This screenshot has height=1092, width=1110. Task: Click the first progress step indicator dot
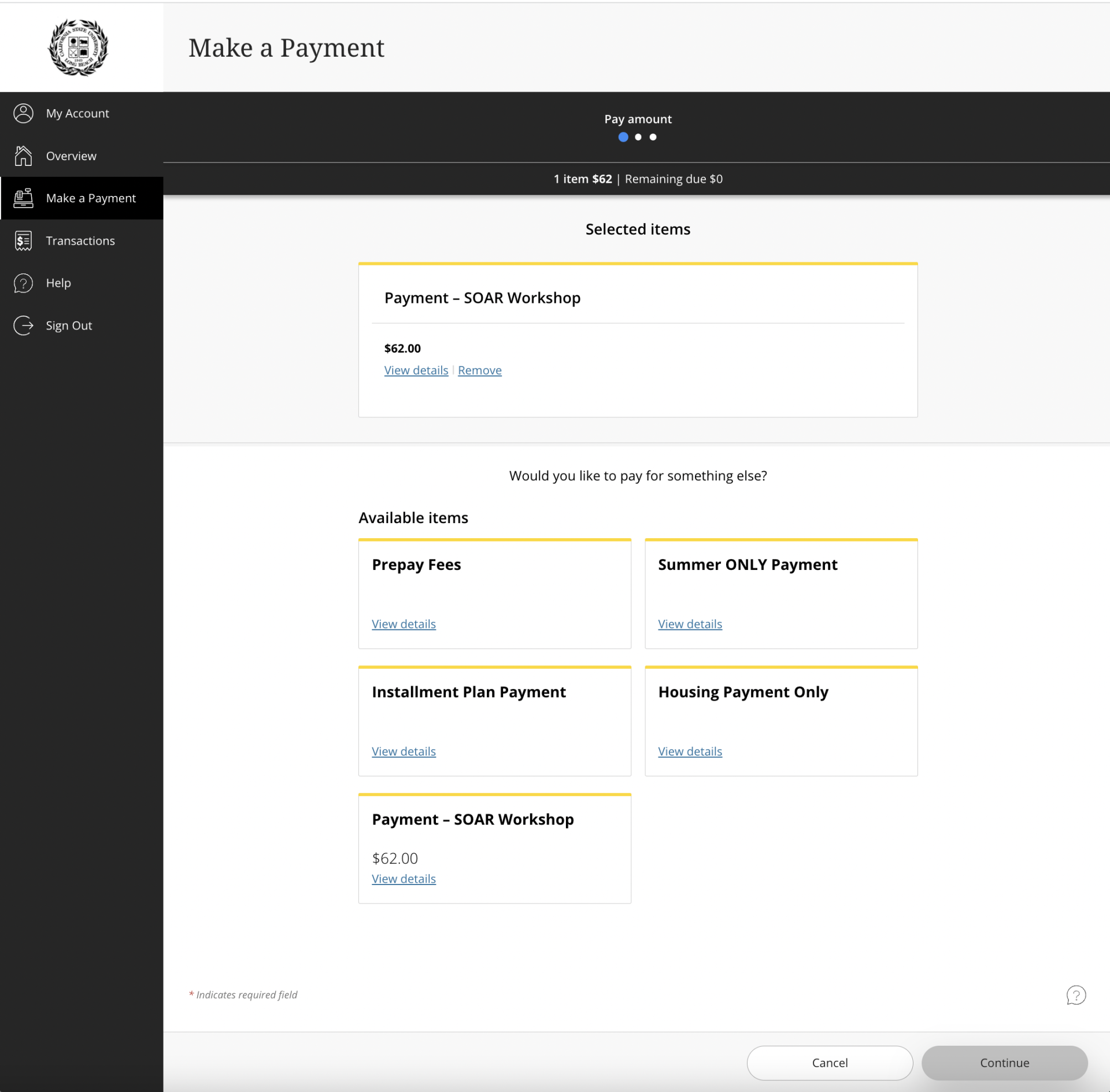[x=623, y=137]
